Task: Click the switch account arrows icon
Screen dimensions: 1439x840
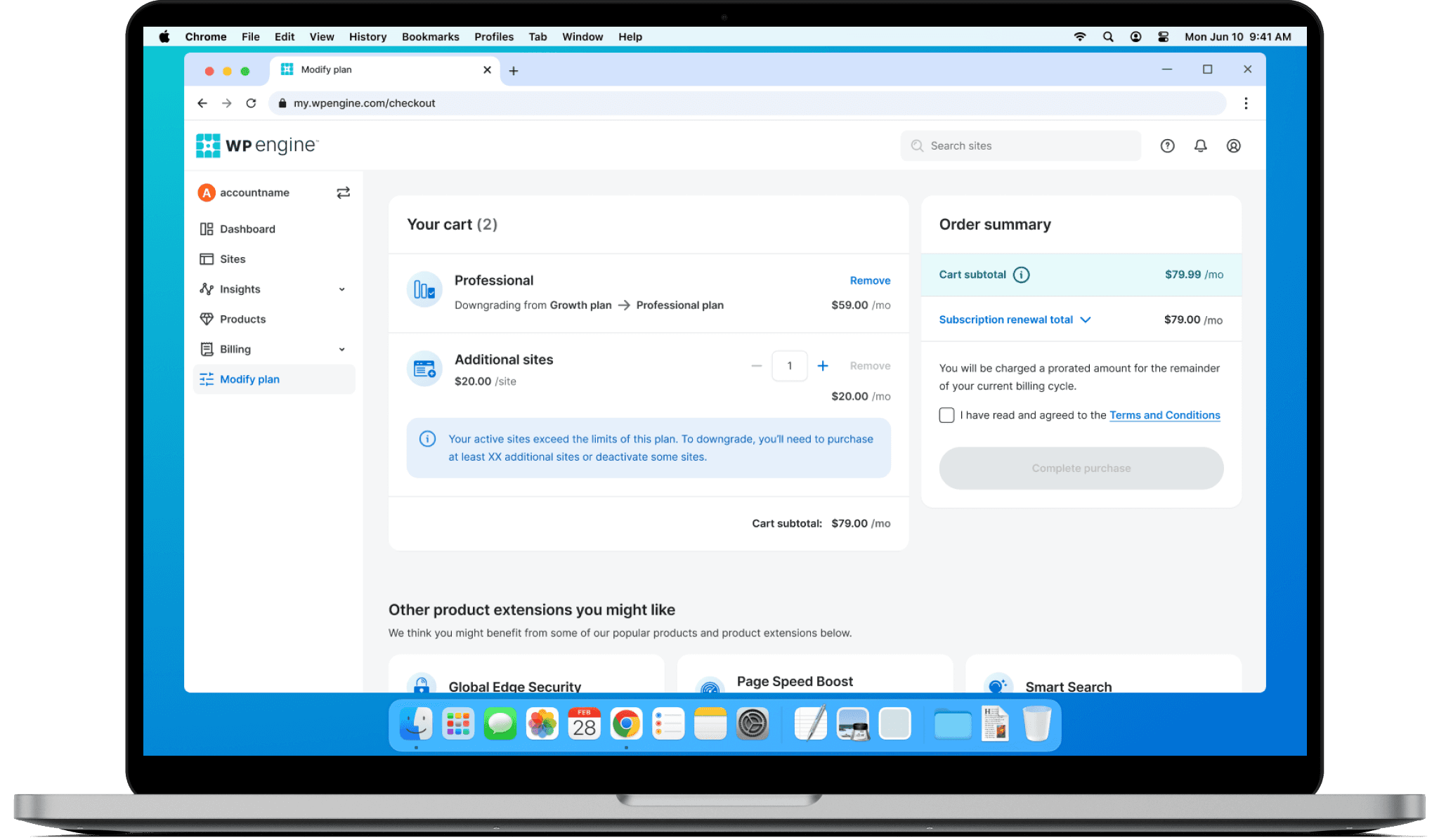Action: 343,192
